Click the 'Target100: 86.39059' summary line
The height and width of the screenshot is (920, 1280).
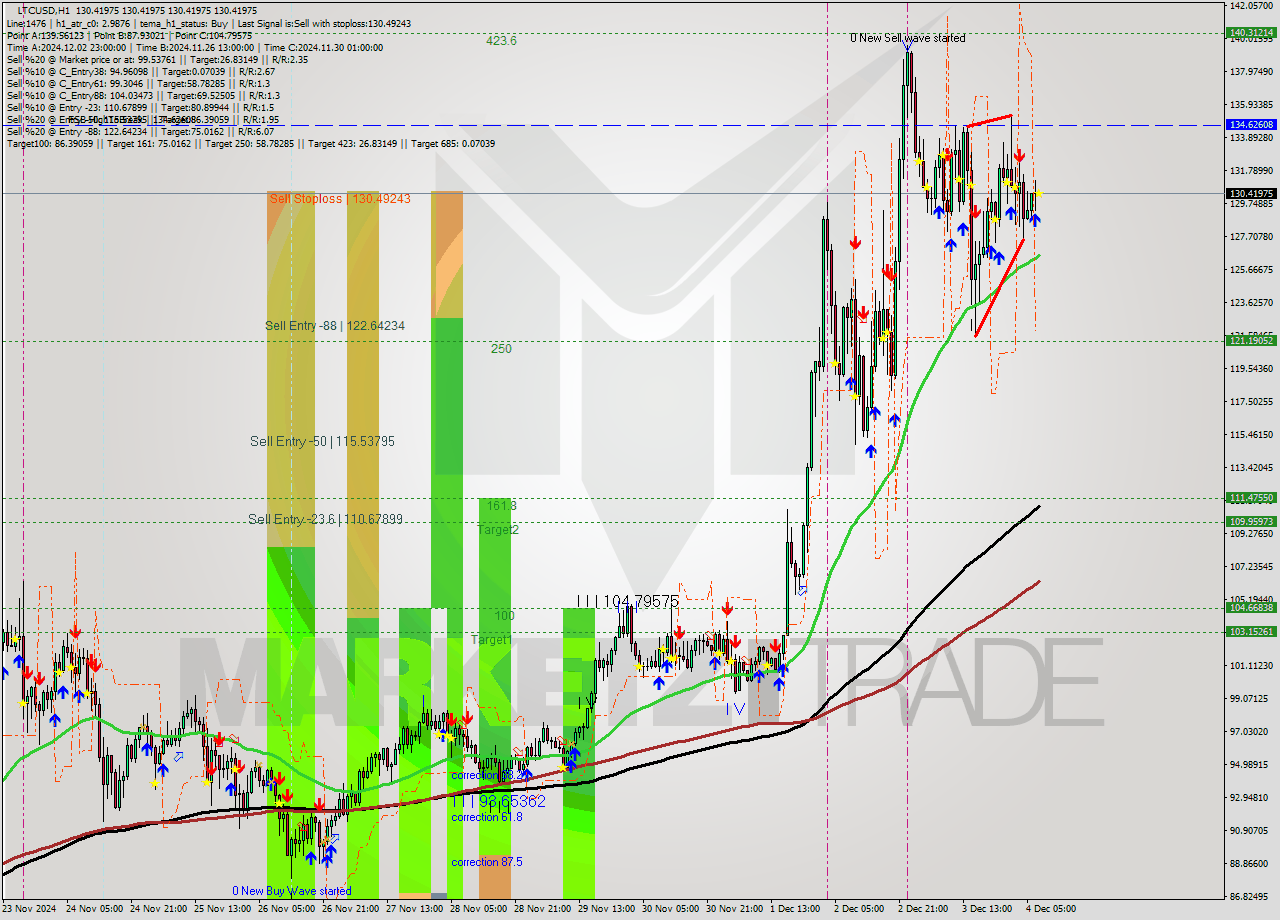coord(250,143)
